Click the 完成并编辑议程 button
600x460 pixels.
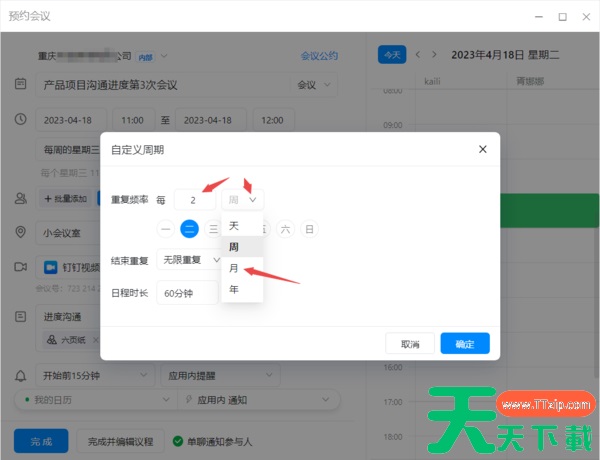(x=121, y=441)
